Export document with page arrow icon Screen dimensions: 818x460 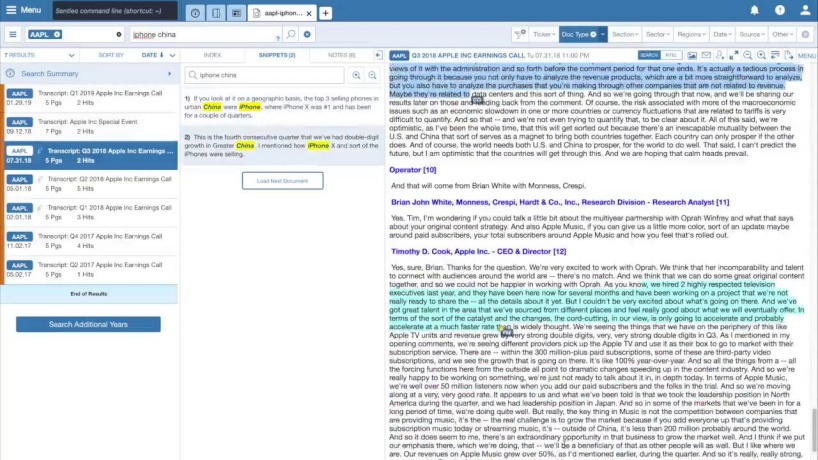coord(789,55)
